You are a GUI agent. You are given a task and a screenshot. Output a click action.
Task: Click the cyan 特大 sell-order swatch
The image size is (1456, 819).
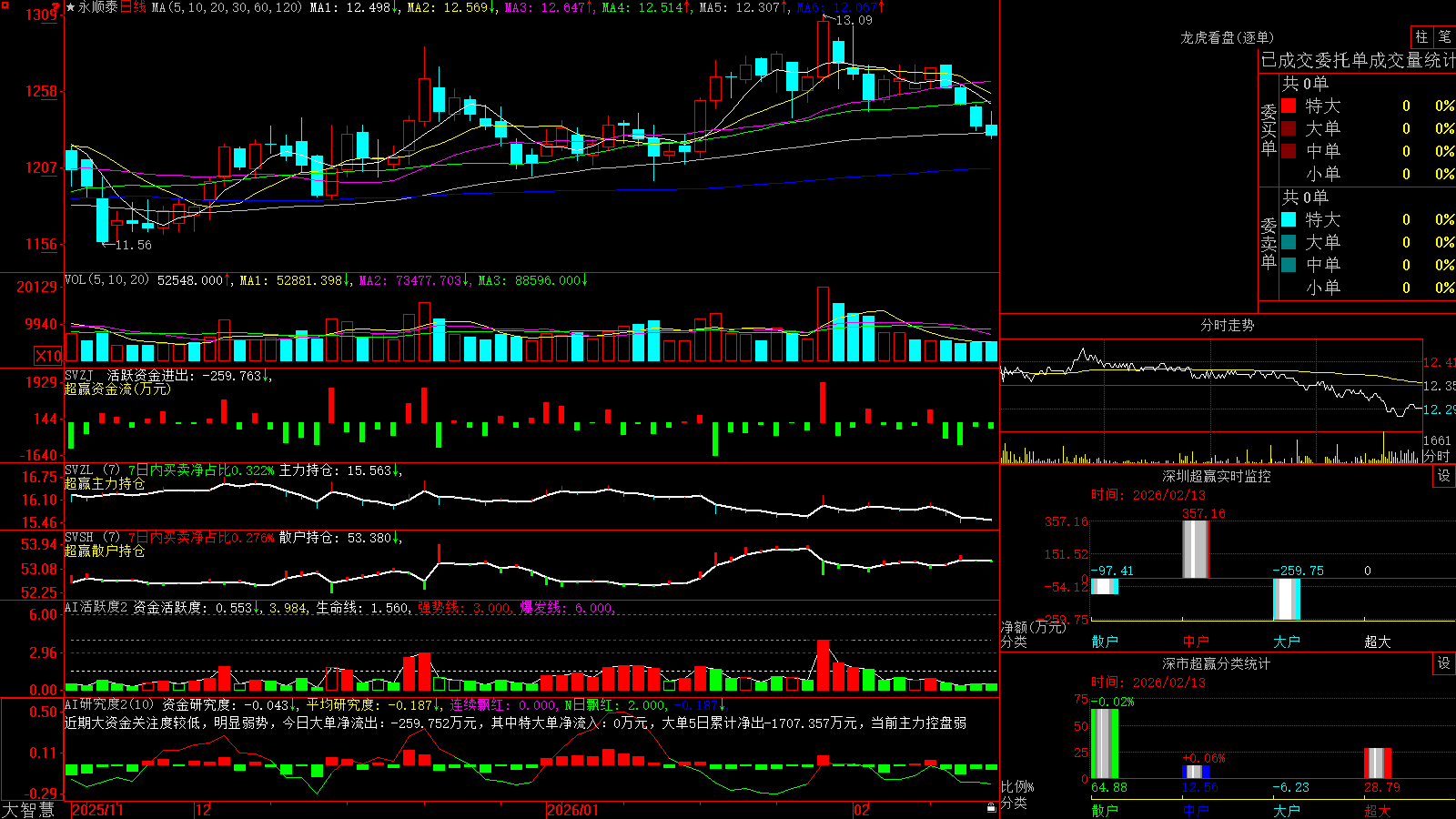(1289, 219)
